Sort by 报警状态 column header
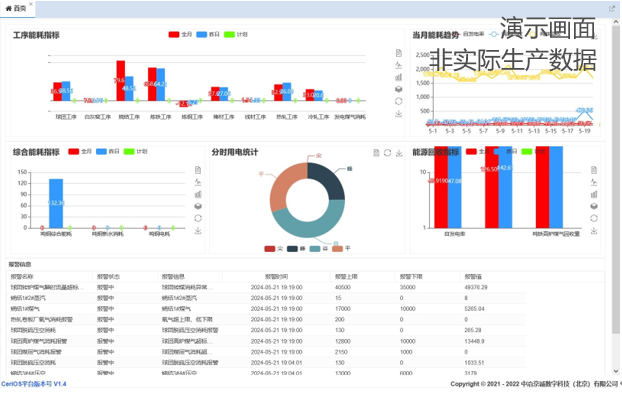This screenshot has height=394, width=622. tap(108, 277)
